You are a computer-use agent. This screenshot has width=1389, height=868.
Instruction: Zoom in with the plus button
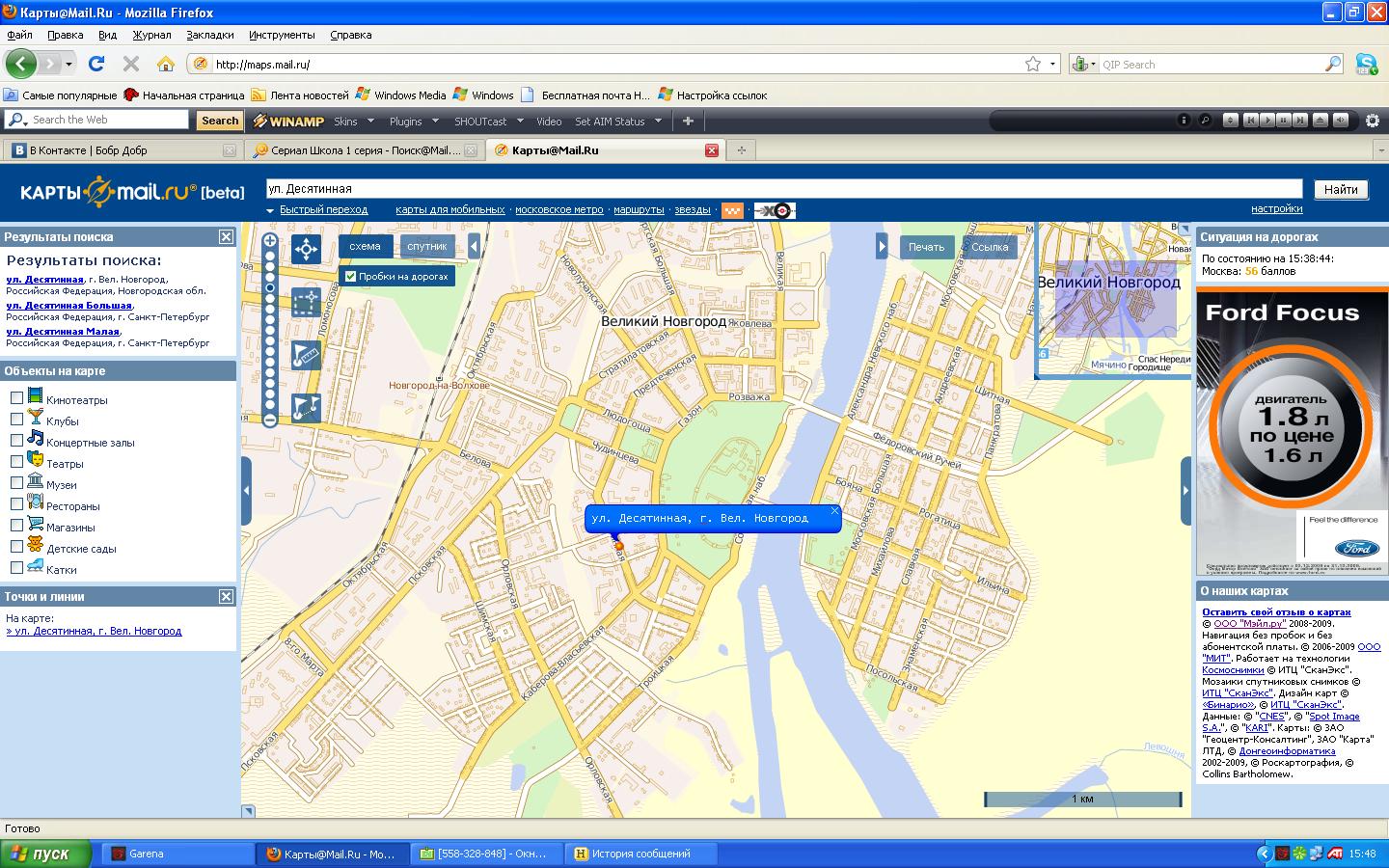point(270,241)
